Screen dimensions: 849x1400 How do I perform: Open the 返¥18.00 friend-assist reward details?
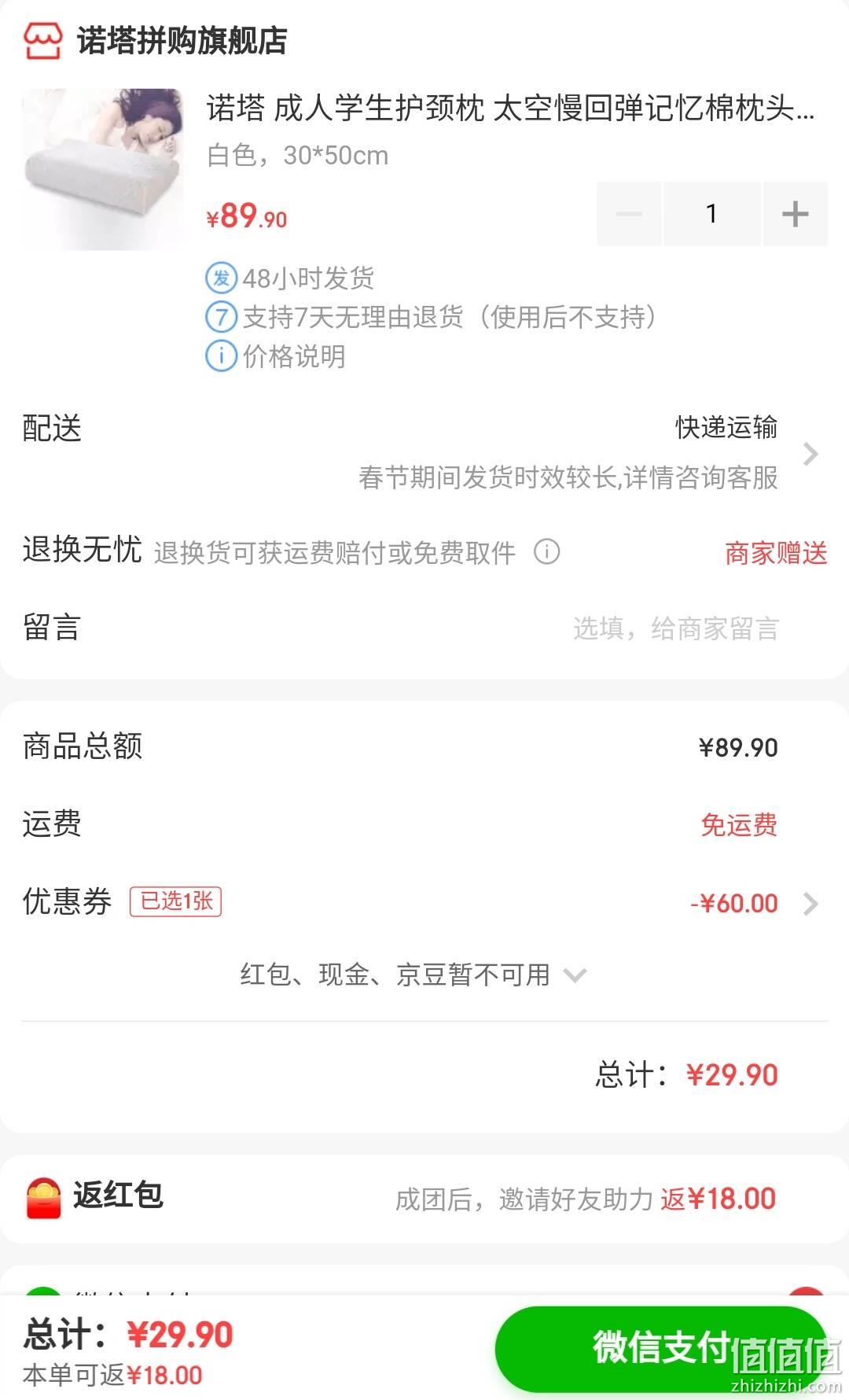point(719,1199)
